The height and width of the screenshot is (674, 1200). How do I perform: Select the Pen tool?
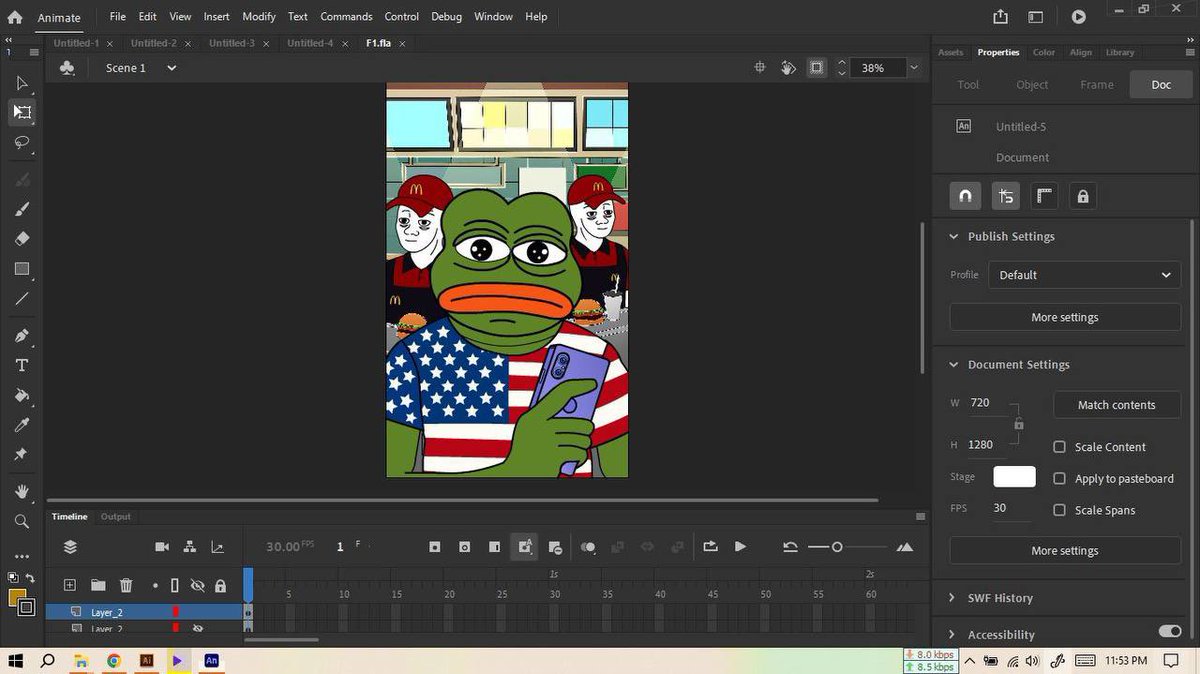click(22, 335)
